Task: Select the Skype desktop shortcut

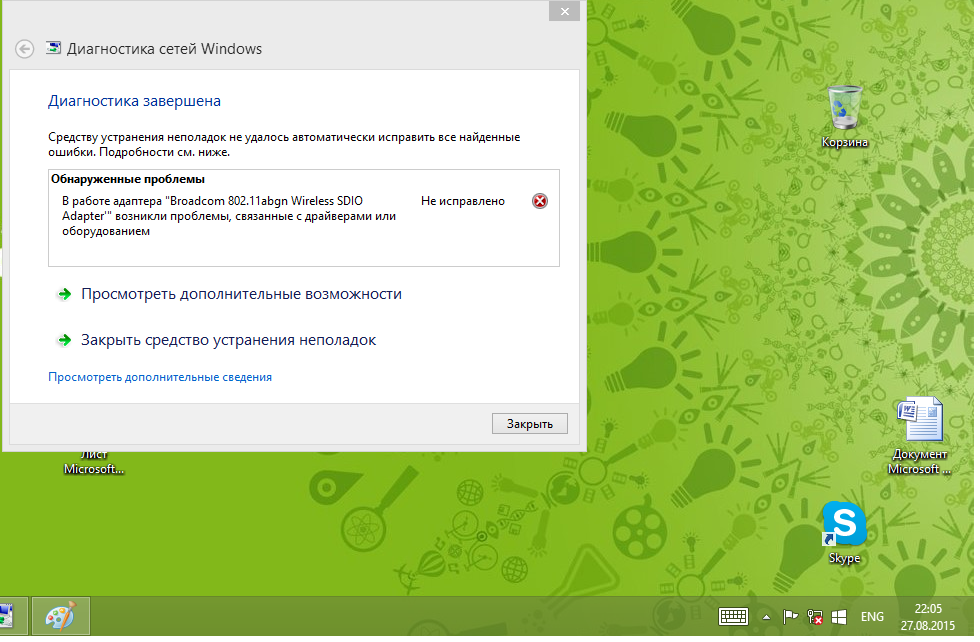Action: pos(844,533)
